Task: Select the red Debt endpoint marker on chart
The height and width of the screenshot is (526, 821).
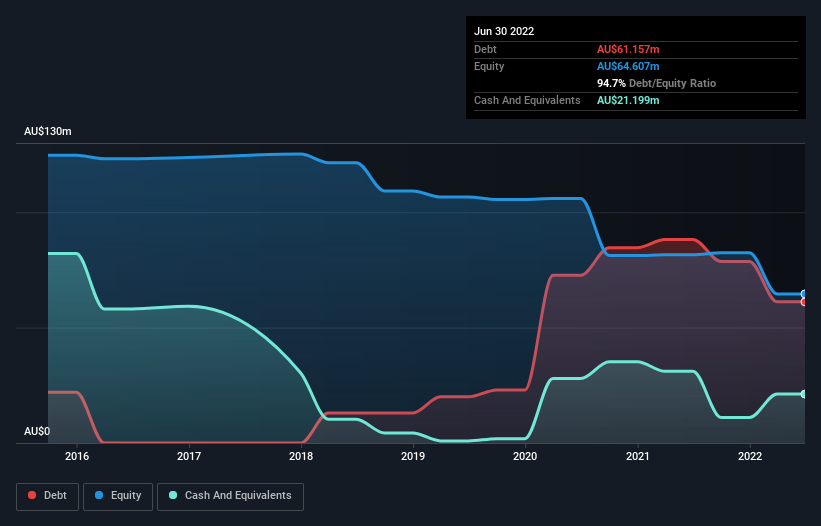Action: click(x=804, y=302)
